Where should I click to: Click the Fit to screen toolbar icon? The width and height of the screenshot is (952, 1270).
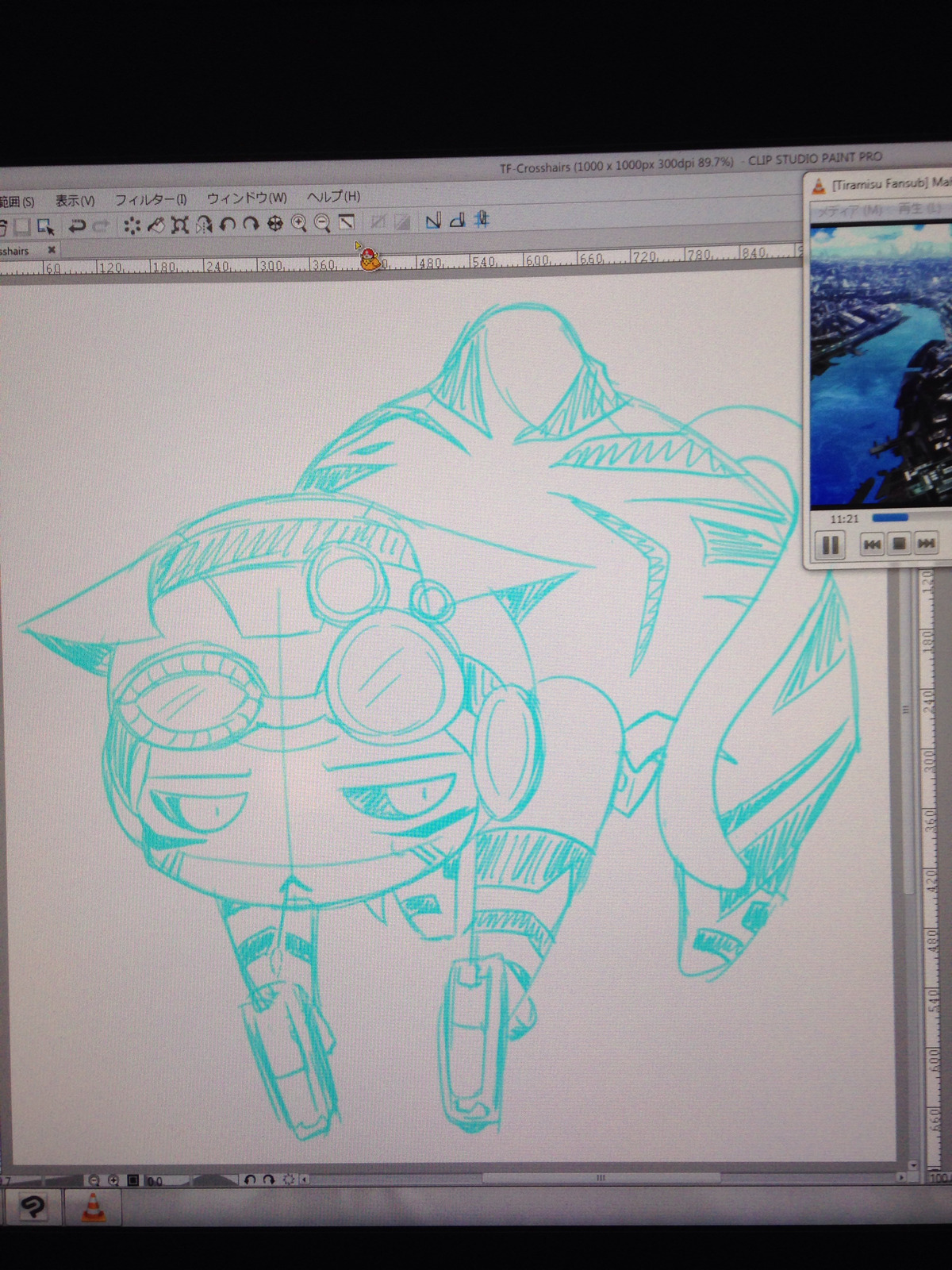[347, 223]
